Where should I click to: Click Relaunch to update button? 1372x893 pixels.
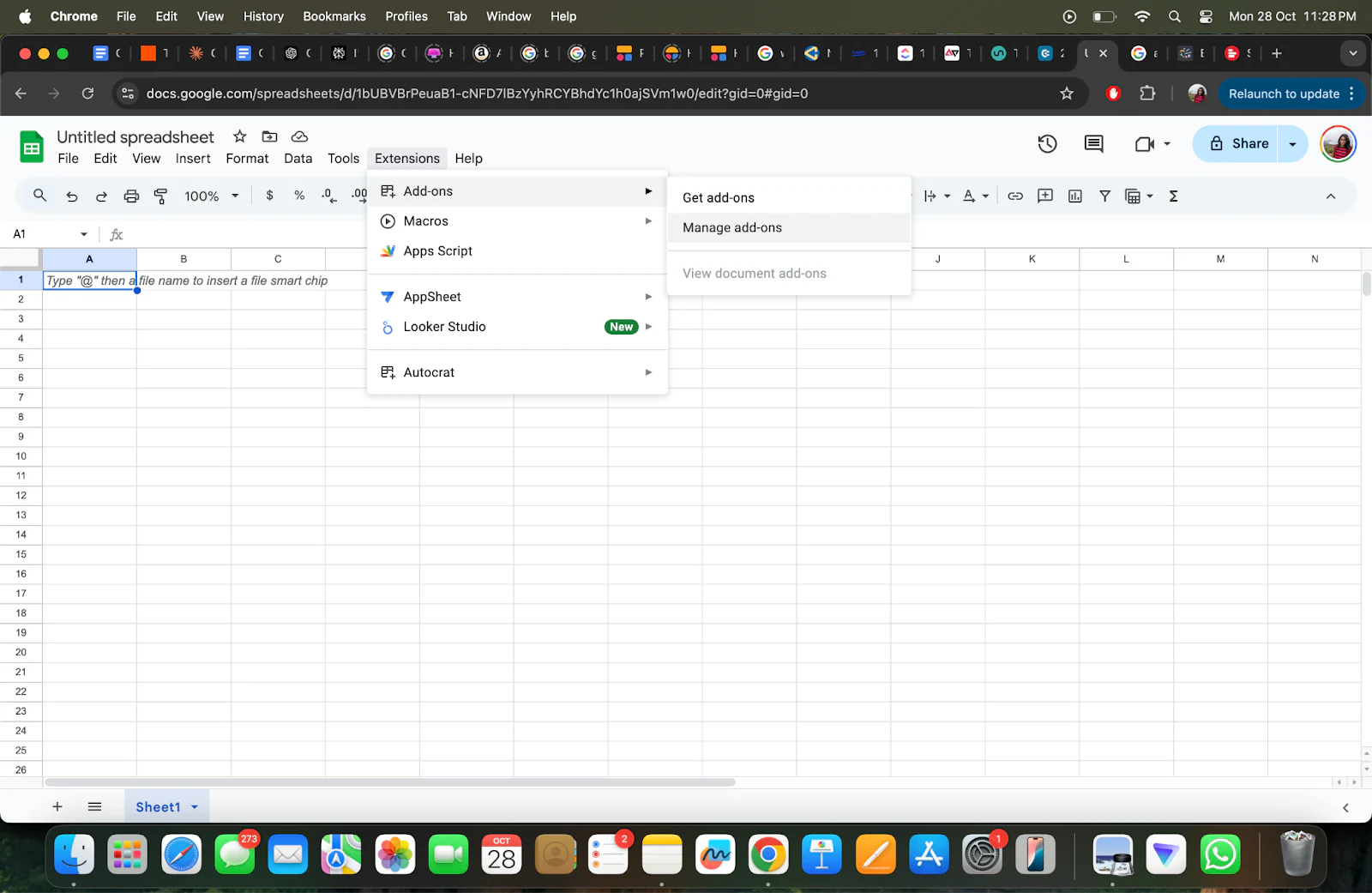pyautogui.click(x=1284, y=94)
